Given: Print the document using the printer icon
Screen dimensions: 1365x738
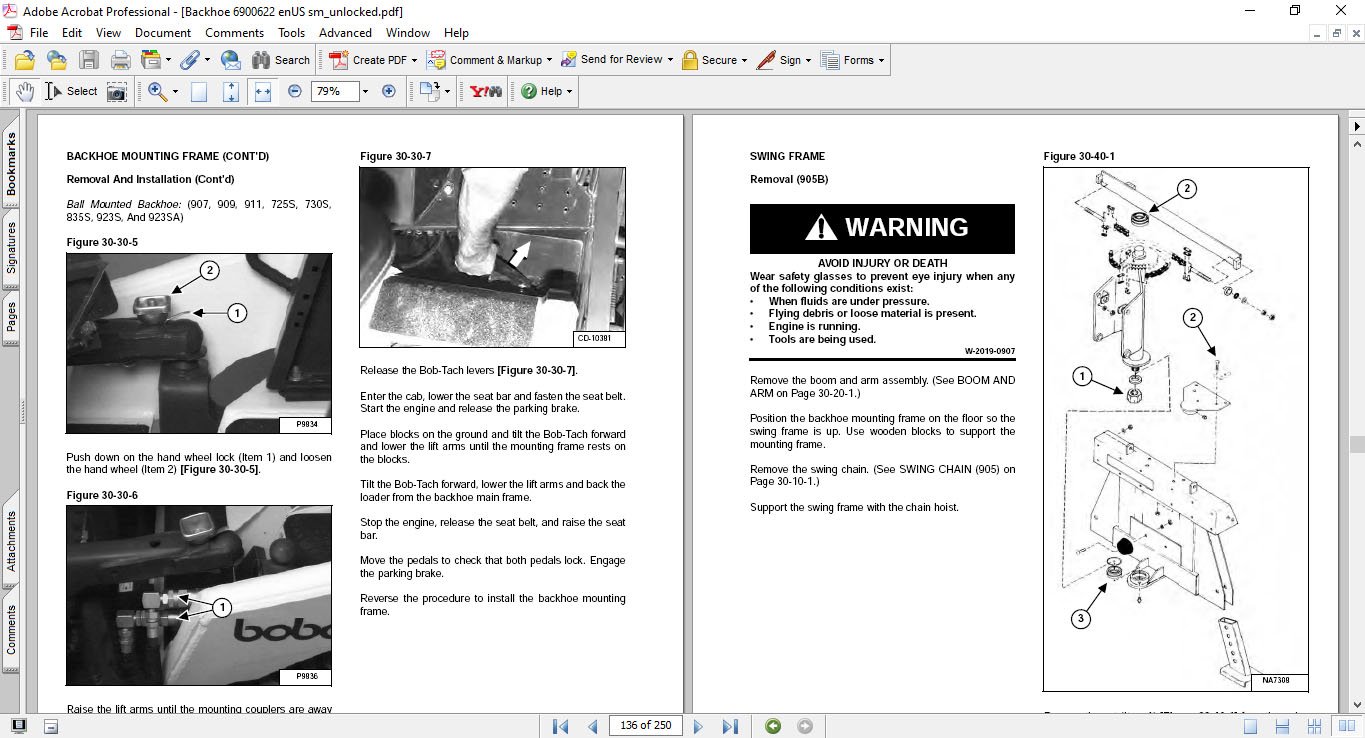Looking at the screenshot, I should click(x=120, y=60).
